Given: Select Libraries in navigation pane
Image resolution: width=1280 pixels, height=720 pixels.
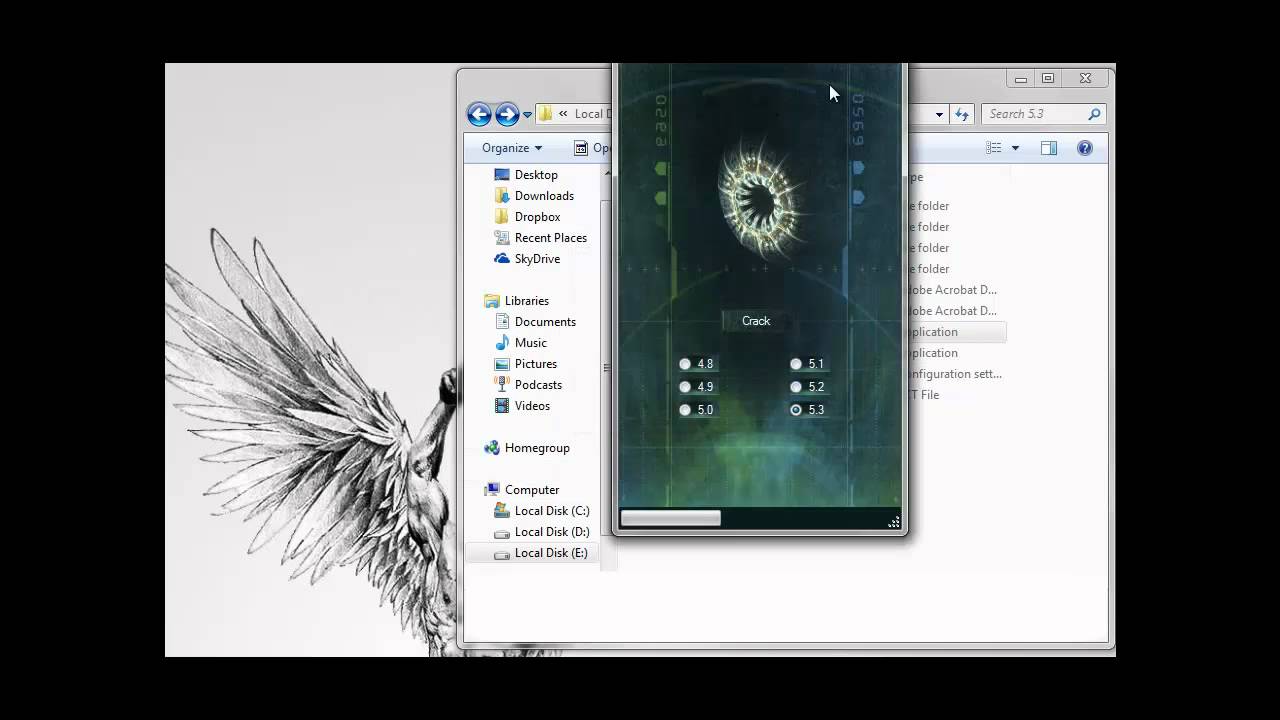Looking at the screenshot, I should click(526, 301).
